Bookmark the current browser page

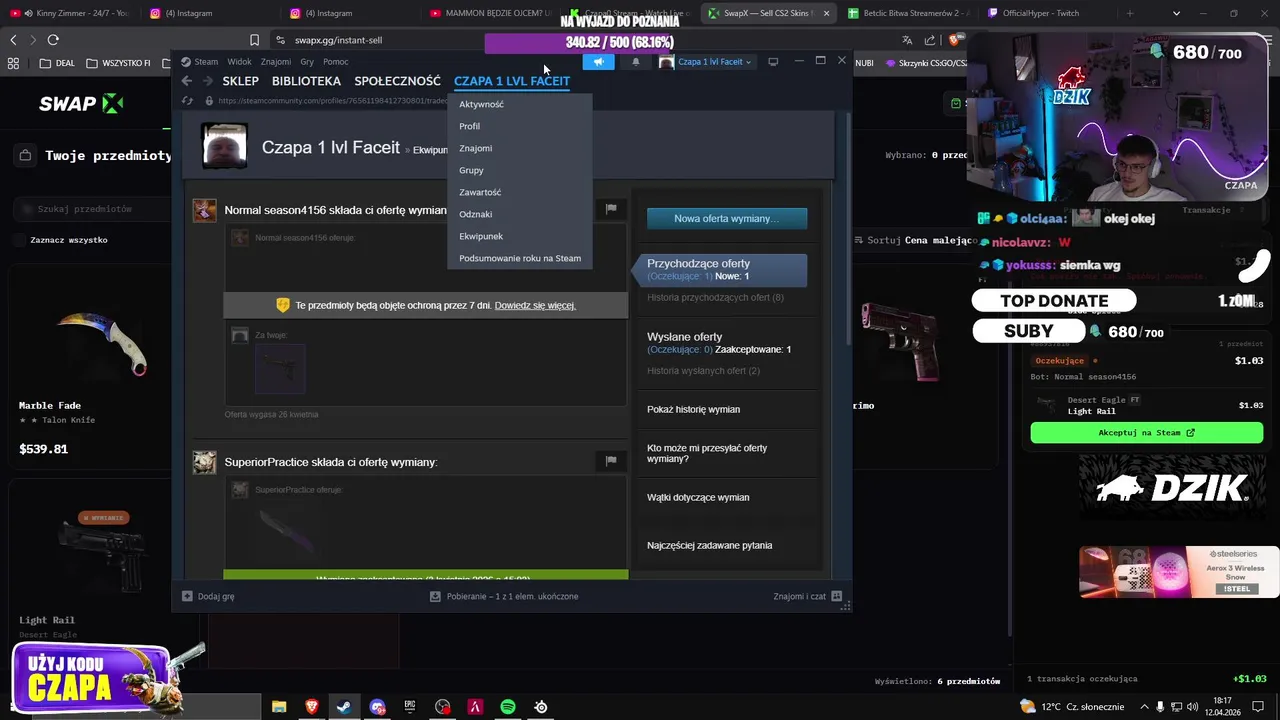coord(254,40)
